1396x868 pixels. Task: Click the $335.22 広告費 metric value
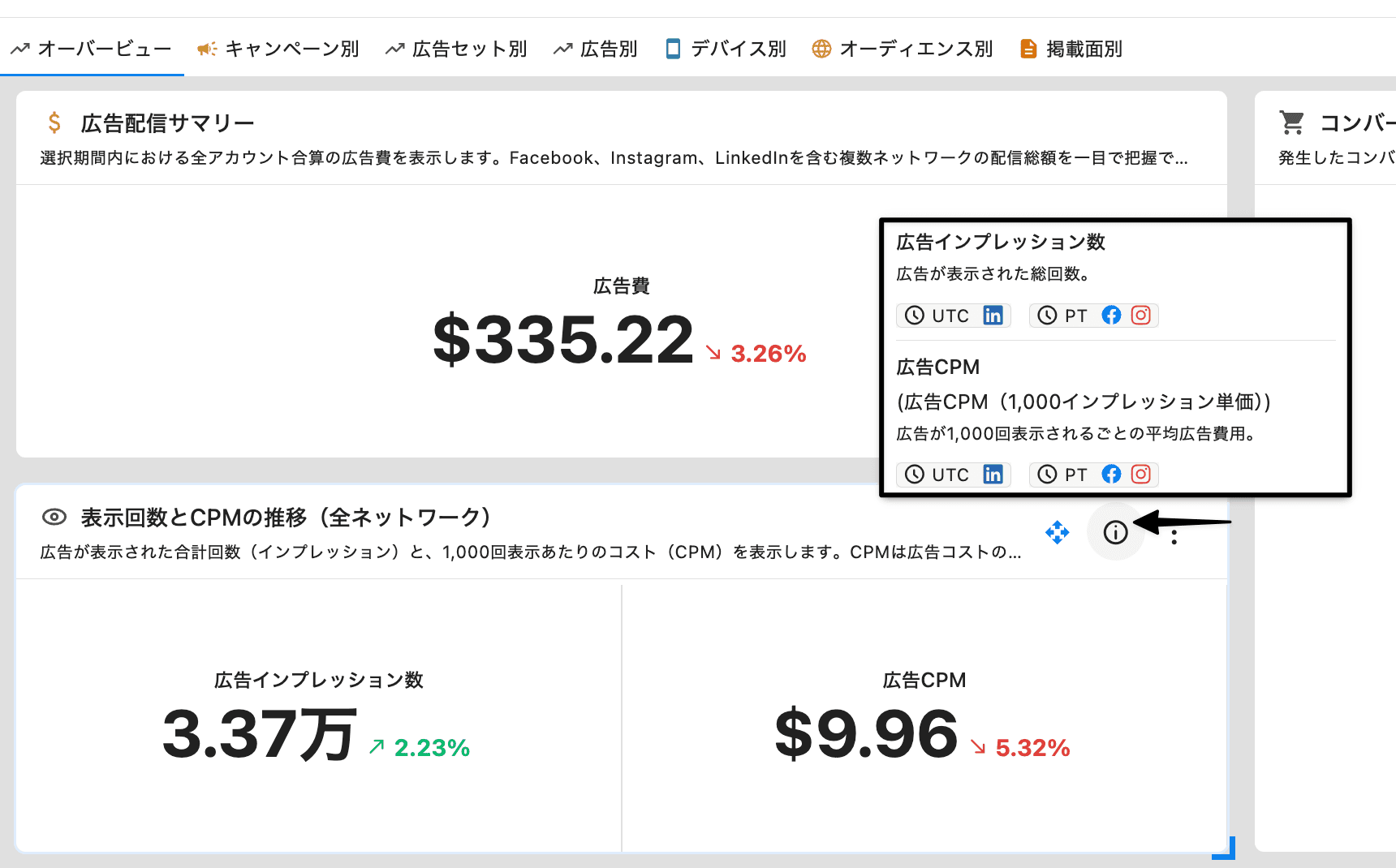click(x=563, y=340)
